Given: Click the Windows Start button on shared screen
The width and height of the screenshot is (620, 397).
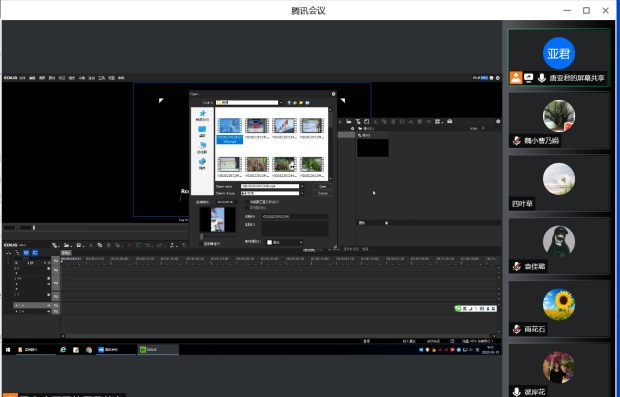Looking at the screenshot, I should click(8, 350).
